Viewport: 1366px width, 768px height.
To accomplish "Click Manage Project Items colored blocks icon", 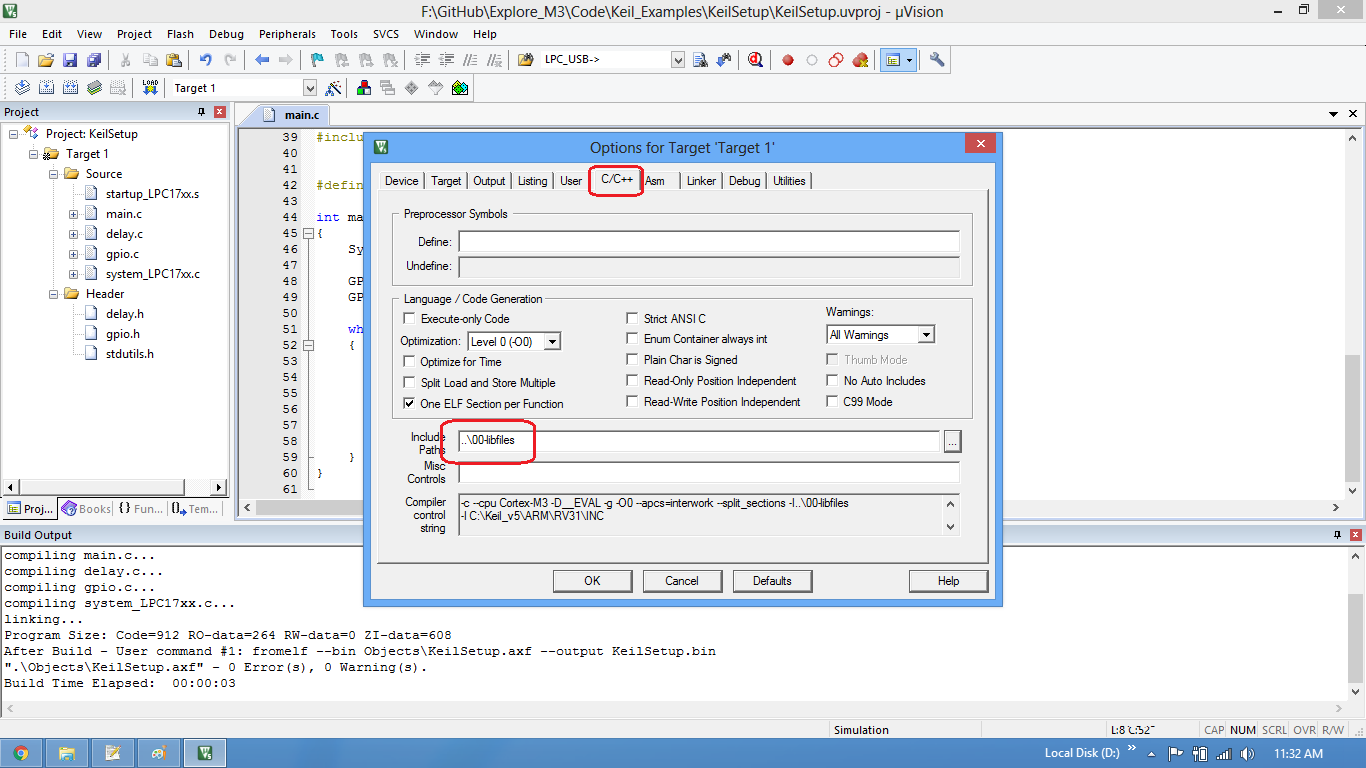I will click(363, 88).
